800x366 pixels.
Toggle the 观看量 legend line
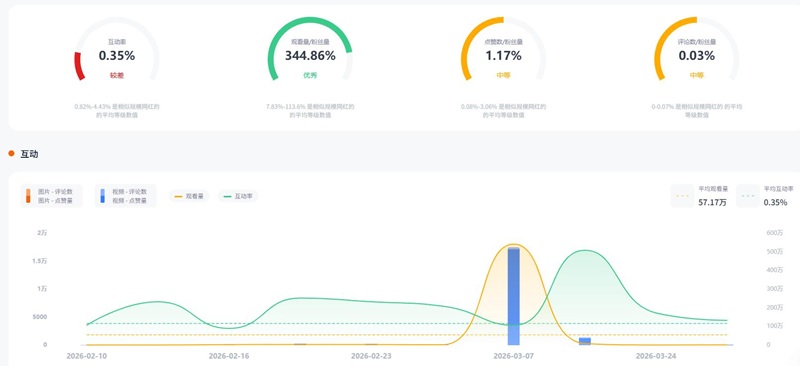click(189, 196)
